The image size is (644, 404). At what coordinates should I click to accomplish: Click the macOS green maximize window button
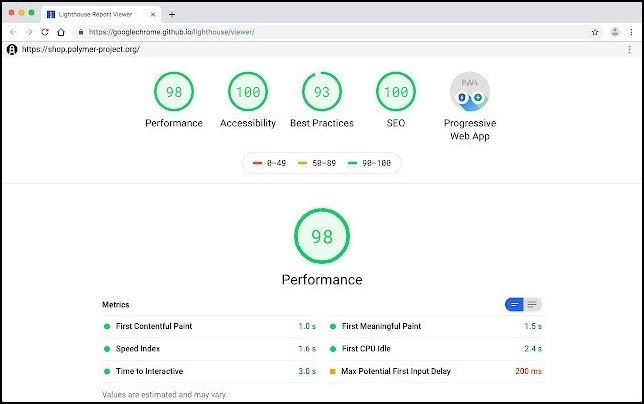click(31, 13)
